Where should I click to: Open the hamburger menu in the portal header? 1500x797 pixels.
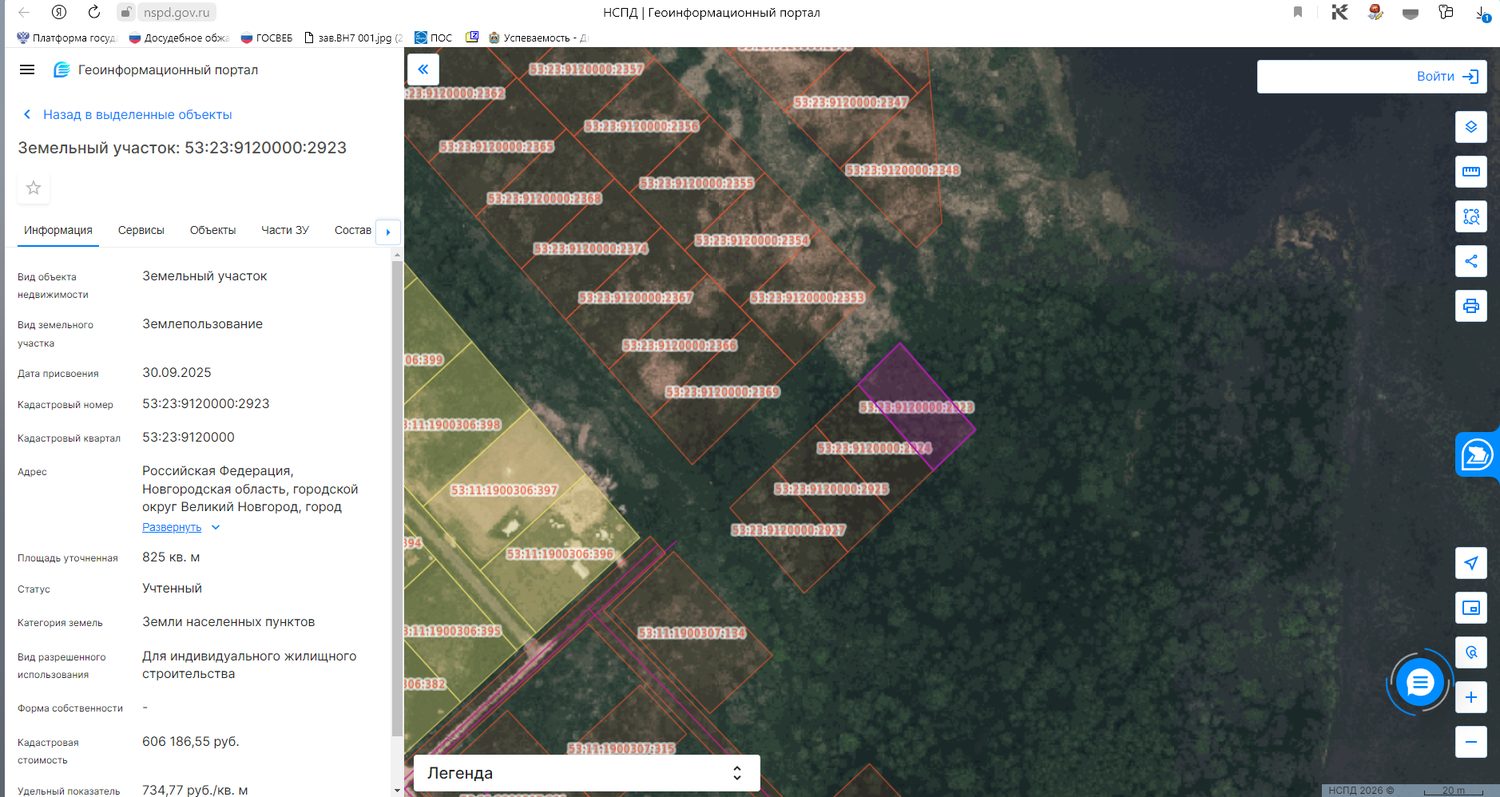pos(27,70)
